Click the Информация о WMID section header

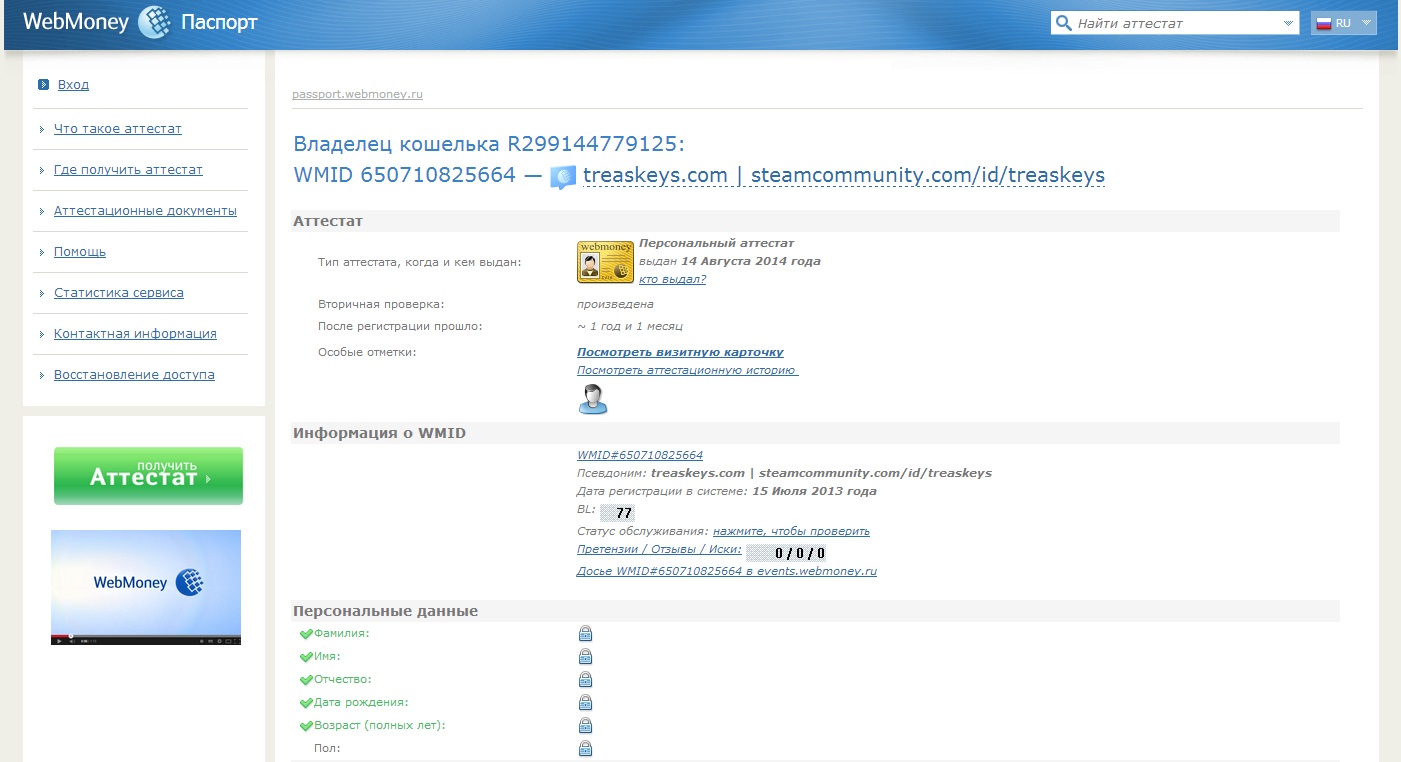click(379, 433)
